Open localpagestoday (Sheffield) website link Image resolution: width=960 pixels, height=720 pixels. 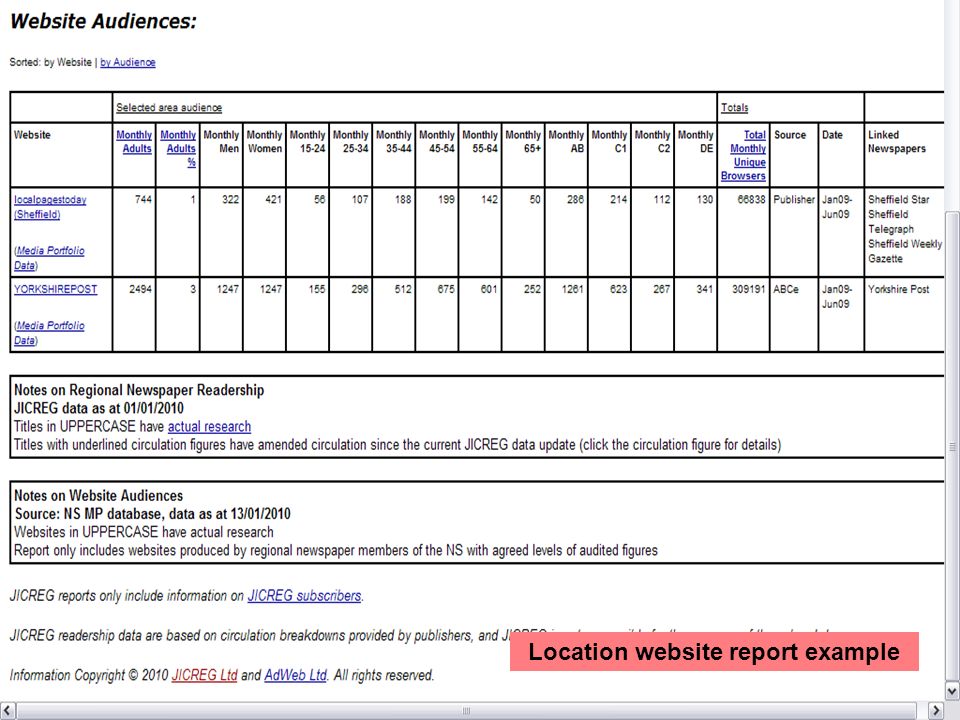pyautogui.click(x=50, y=207)
